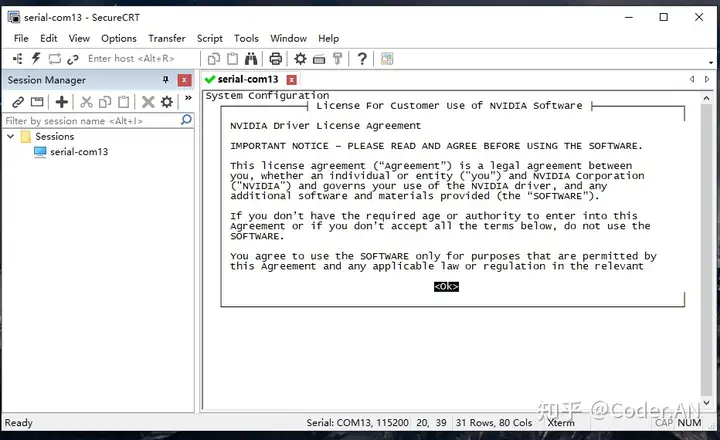Viewport: 720px width, 440px height.
Task: Click the NUM indicator in status bar
Action: (x=689, y=423)
